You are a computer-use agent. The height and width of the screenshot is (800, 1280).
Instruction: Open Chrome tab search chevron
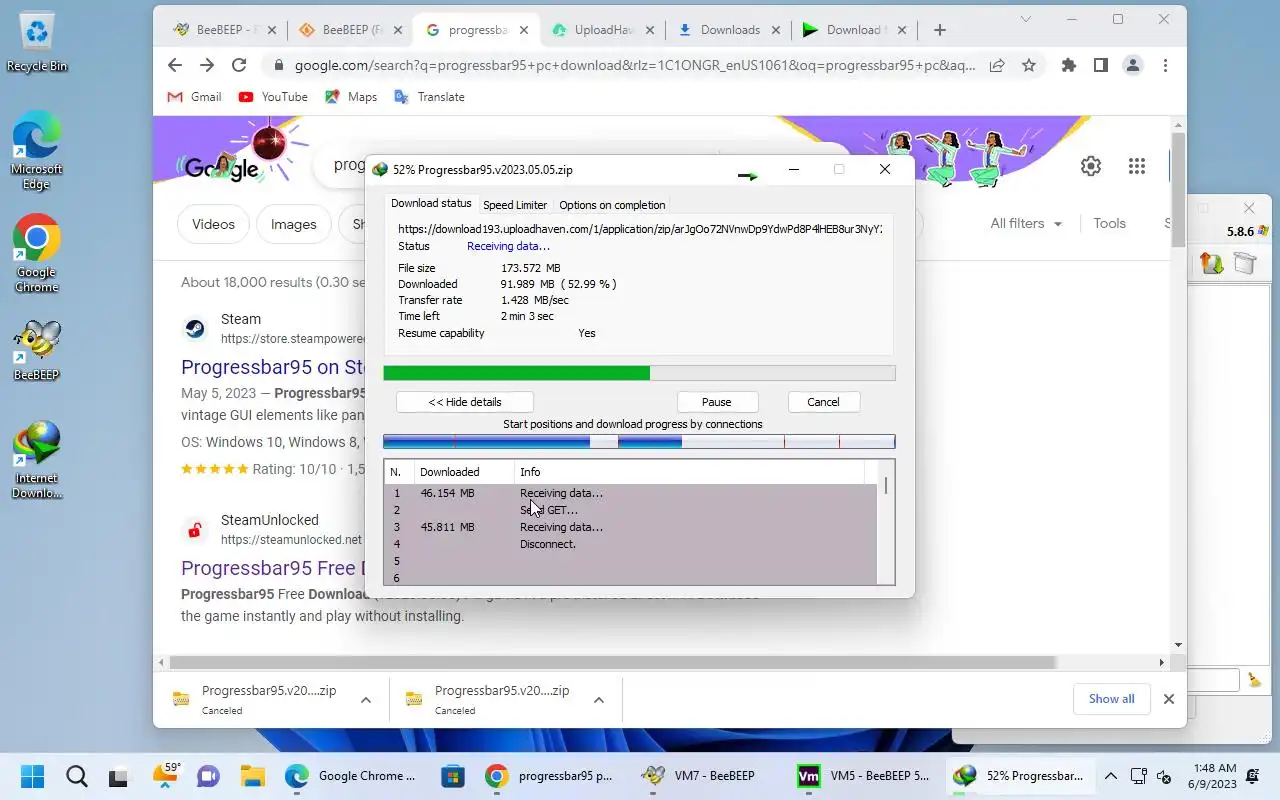pos(1025,19)
